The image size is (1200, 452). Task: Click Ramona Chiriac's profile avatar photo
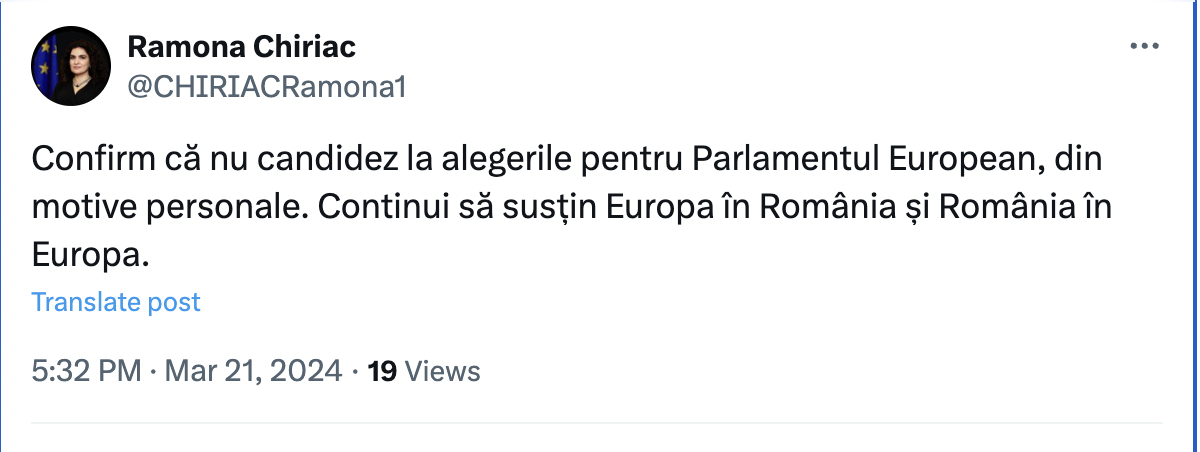[70, 66]
